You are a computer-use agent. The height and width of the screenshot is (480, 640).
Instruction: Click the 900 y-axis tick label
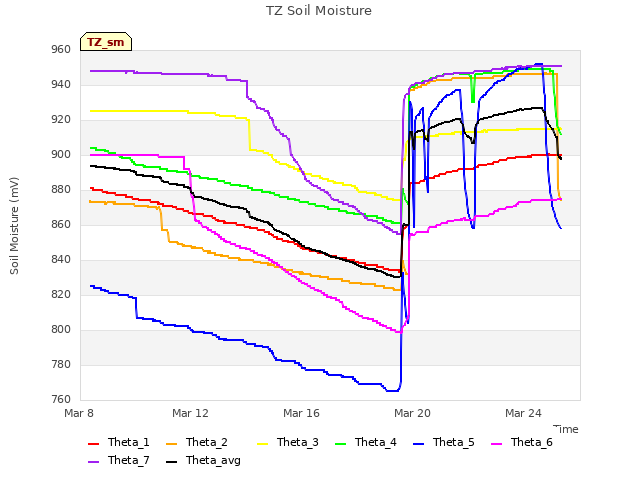point(61,155)
